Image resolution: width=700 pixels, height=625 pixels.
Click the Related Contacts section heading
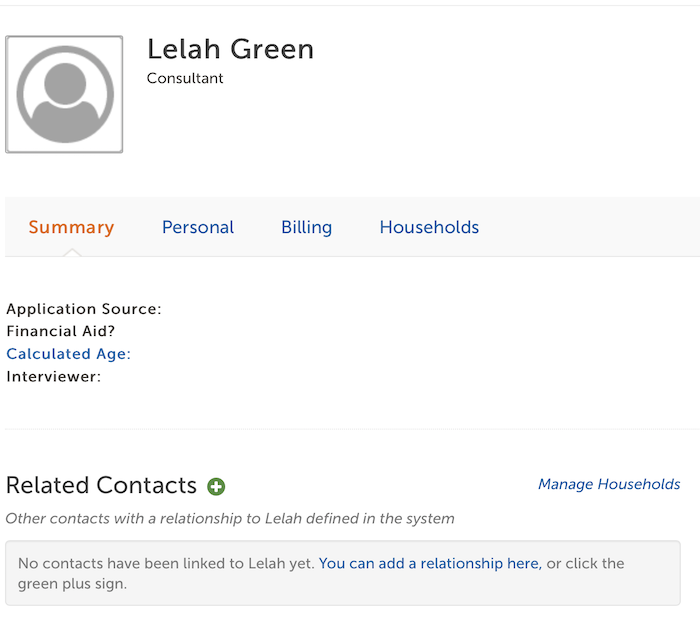(101, 485)
